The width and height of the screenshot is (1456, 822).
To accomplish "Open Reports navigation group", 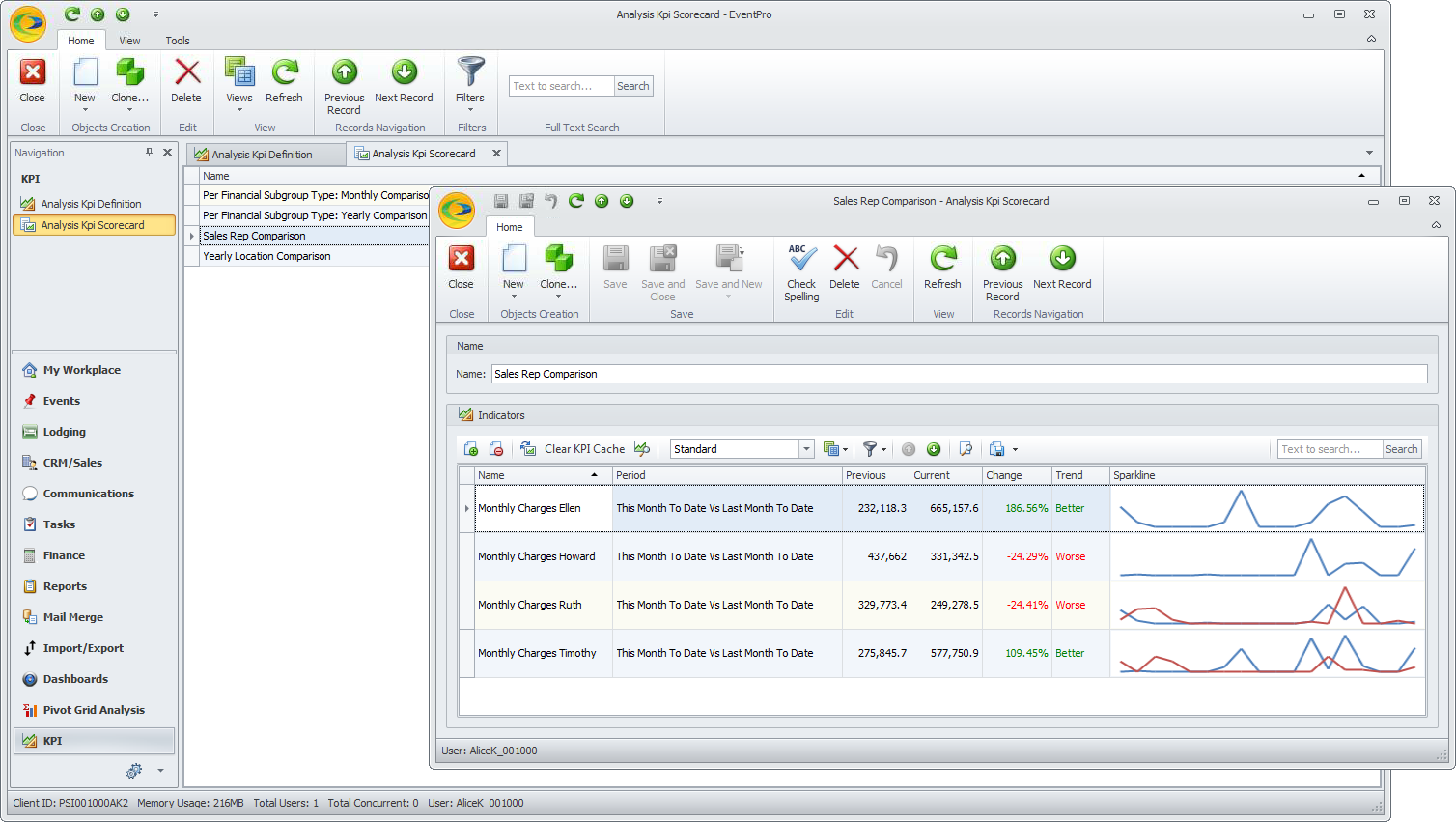I will click(94, 586).
